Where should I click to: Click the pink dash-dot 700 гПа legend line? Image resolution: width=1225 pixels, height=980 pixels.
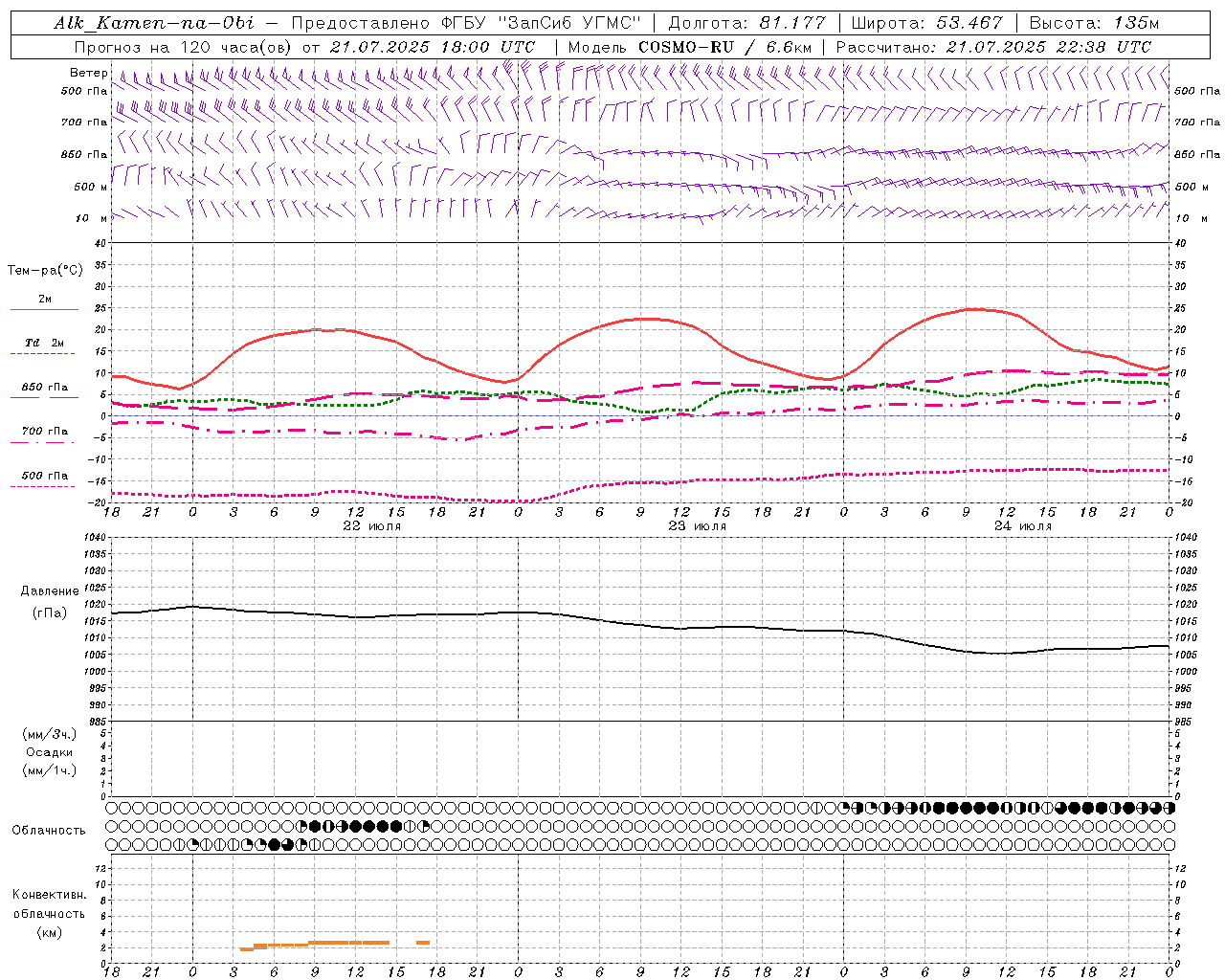pos(44,443)
